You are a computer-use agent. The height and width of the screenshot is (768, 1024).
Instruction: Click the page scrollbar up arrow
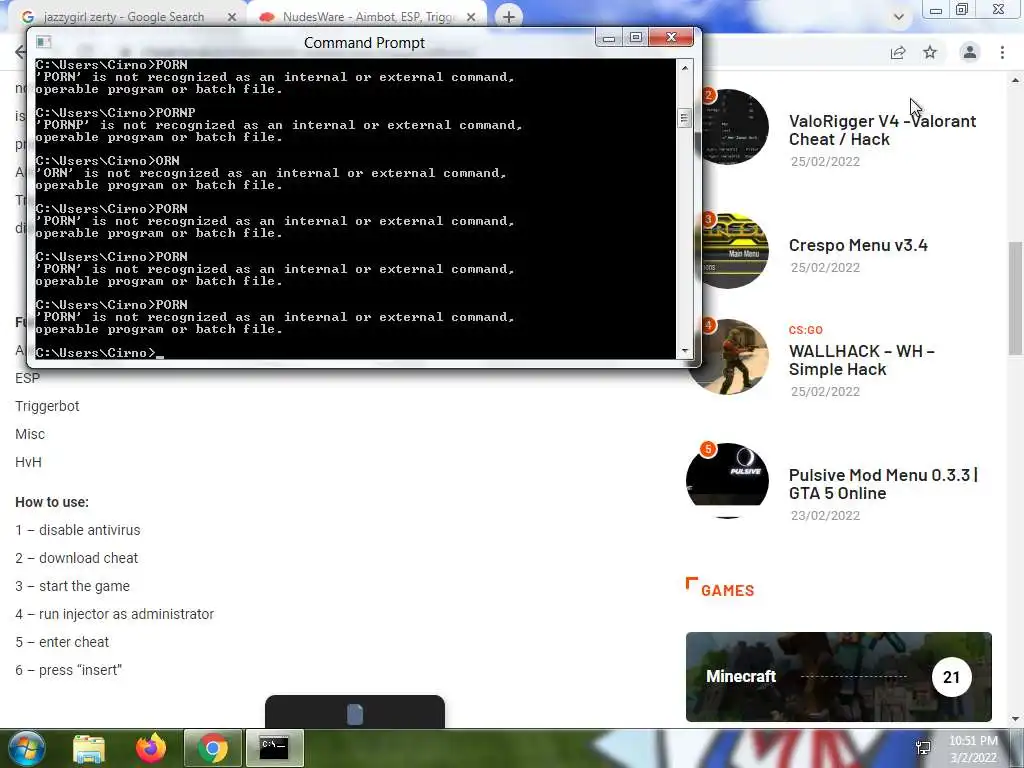(1015, 80)
